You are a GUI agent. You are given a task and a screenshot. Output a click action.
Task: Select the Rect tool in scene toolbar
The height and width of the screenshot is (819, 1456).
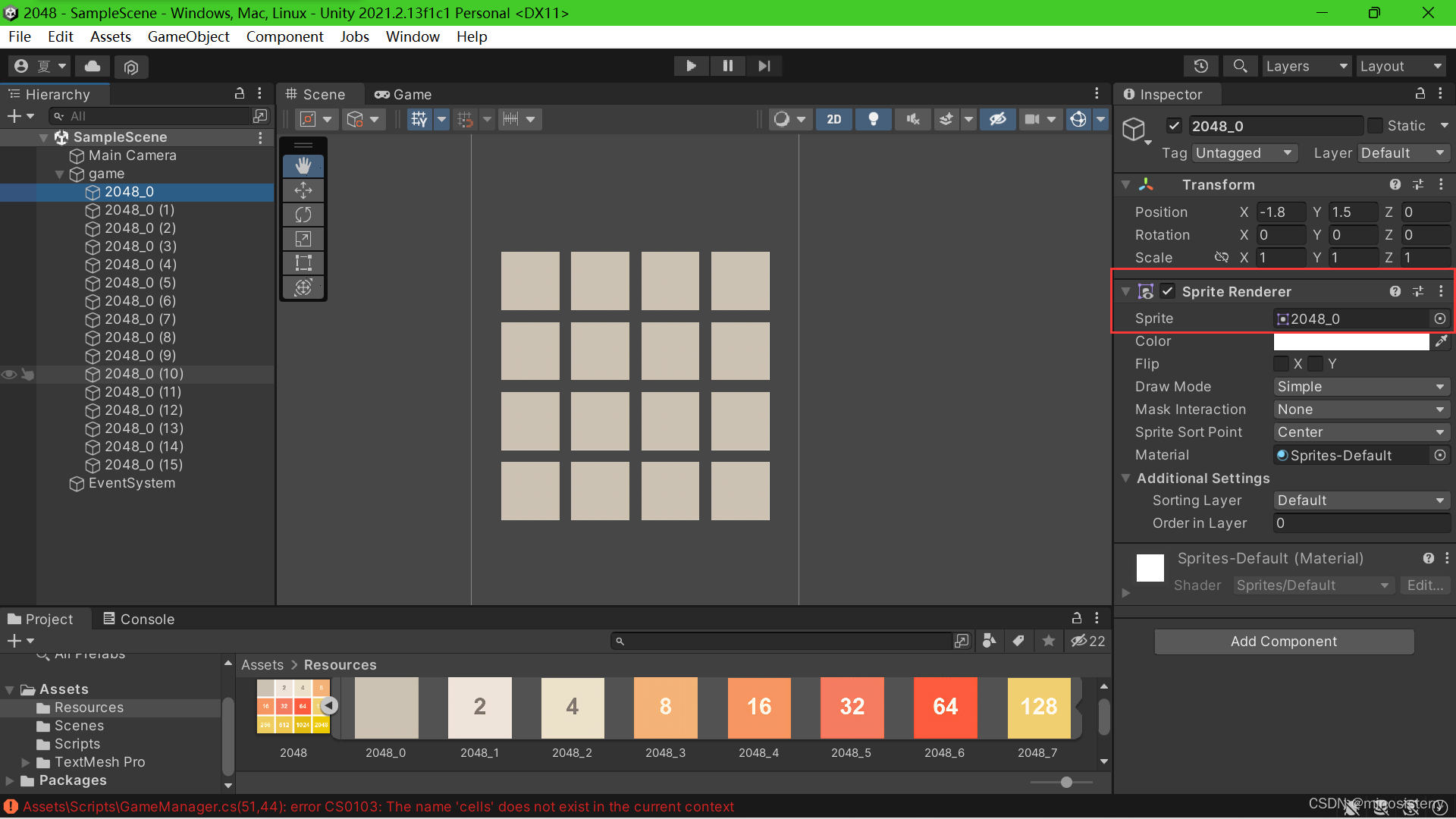click(x=303, y=263)
